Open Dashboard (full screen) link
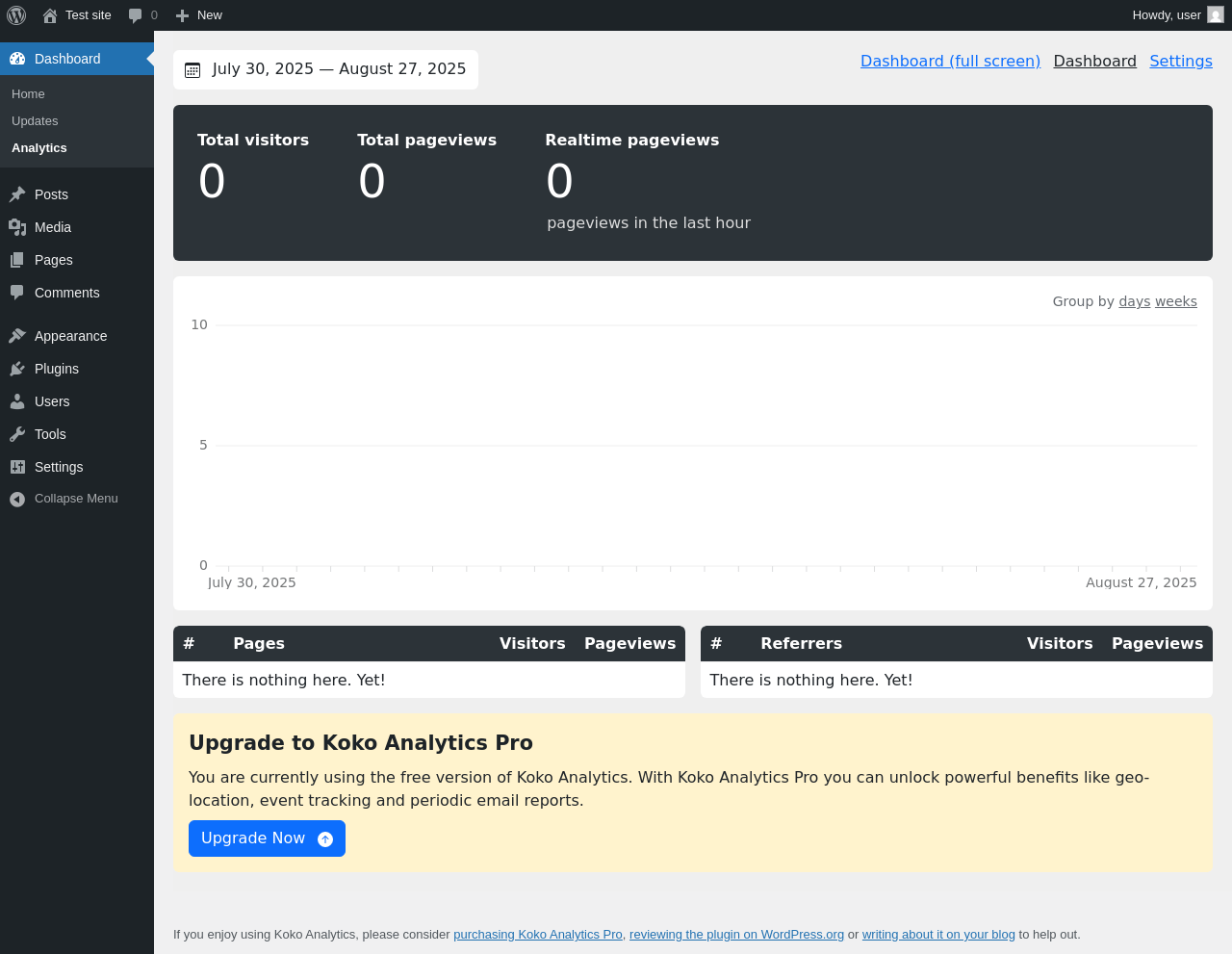The image size is (1232, 954). pyautogui.click(x=950, y=61)
